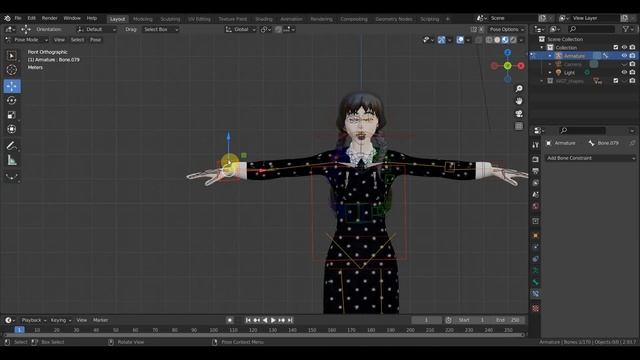Toggle the Collection exclude checkbox
Image resolution: width=640 pixels, height=360 pixels.
tap(616, 47)
